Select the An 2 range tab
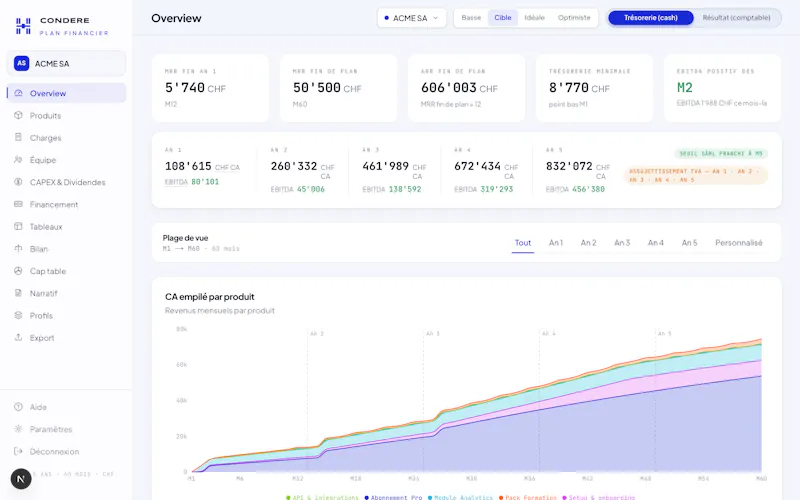 [x=588, y=243]
